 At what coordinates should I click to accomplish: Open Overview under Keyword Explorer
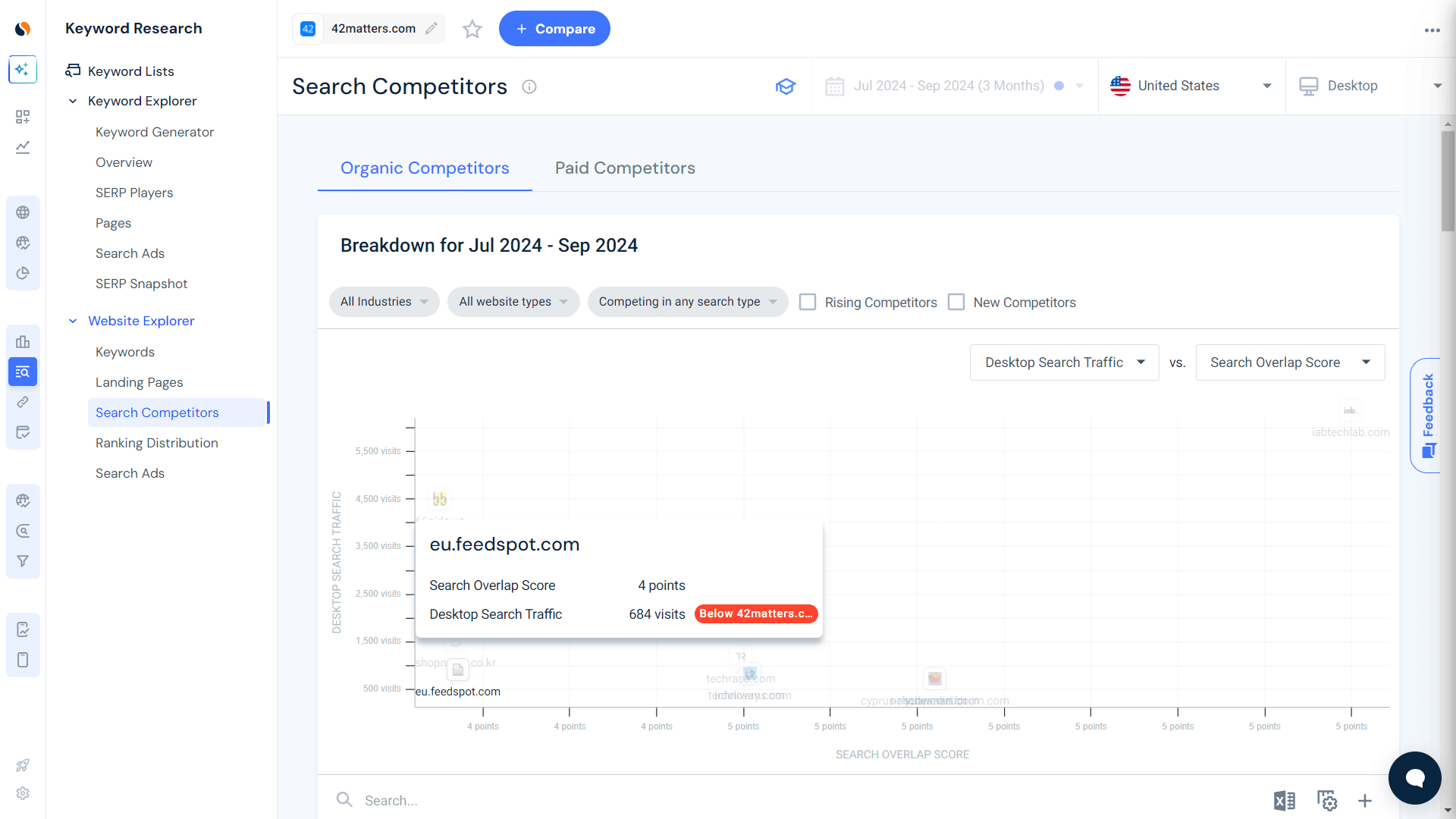pos(124,162)
